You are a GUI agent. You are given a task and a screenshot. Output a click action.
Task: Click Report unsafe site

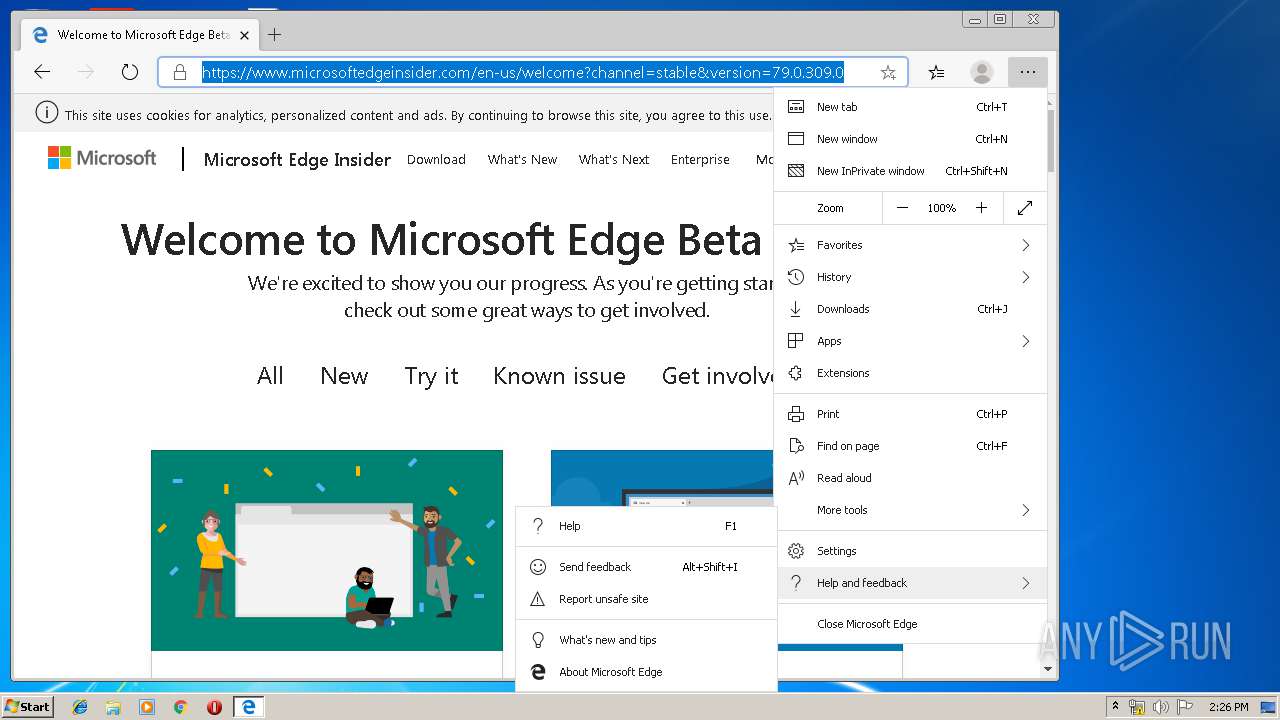(x=646, y=599)
